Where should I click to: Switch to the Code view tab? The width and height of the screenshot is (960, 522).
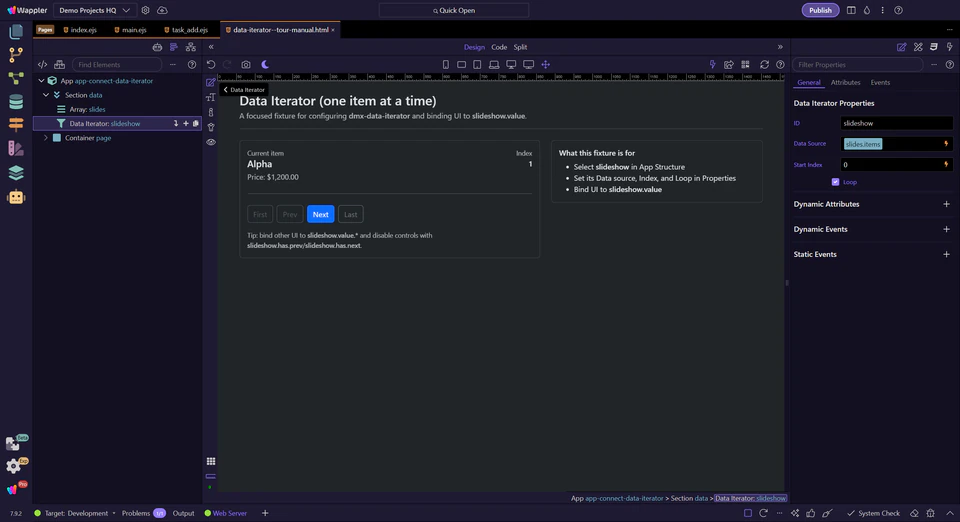point(499,47)
